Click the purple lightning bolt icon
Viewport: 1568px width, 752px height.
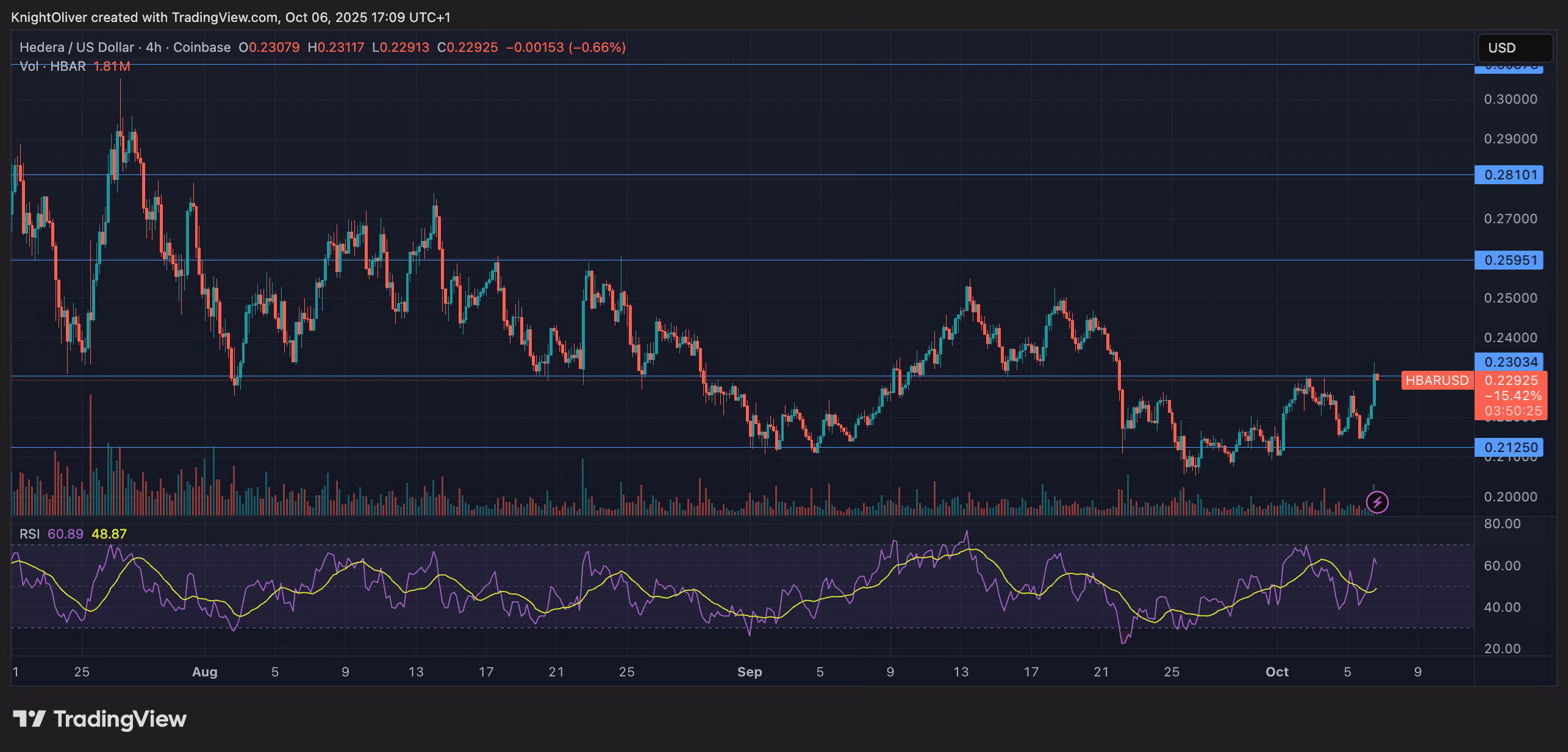click(1377, 502)
